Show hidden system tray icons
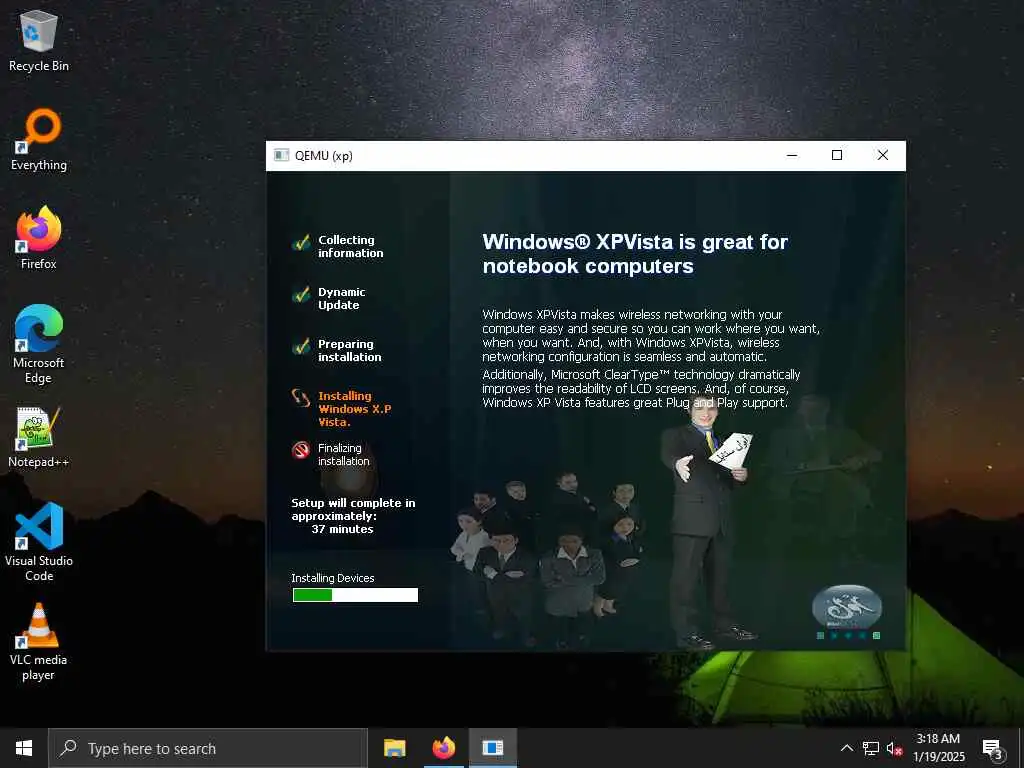Image resolution: width=1024 pixels, height=768 pixels. pos(846,748)
